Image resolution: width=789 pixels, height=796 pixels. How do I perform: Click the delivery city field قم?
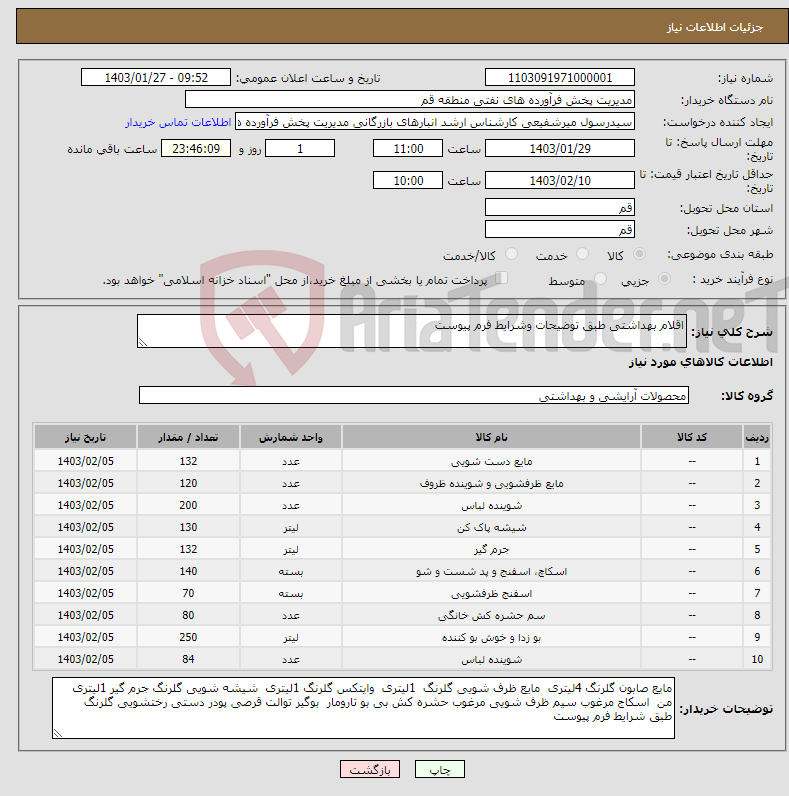coord(560,229)
